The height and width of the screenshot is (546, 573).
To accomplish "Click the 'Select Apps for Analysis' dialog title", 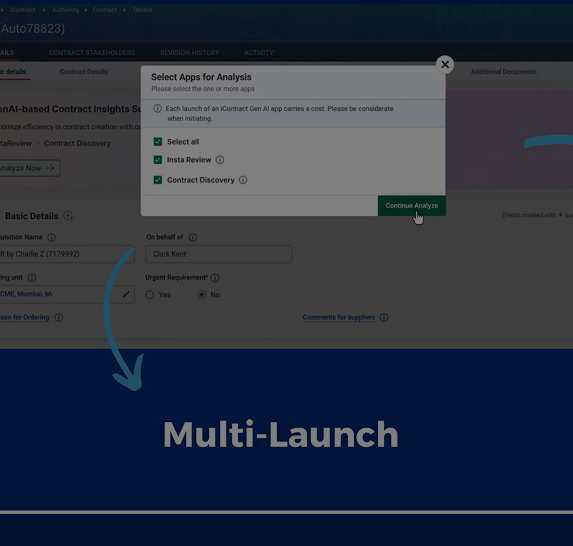I will coord(201,77).
